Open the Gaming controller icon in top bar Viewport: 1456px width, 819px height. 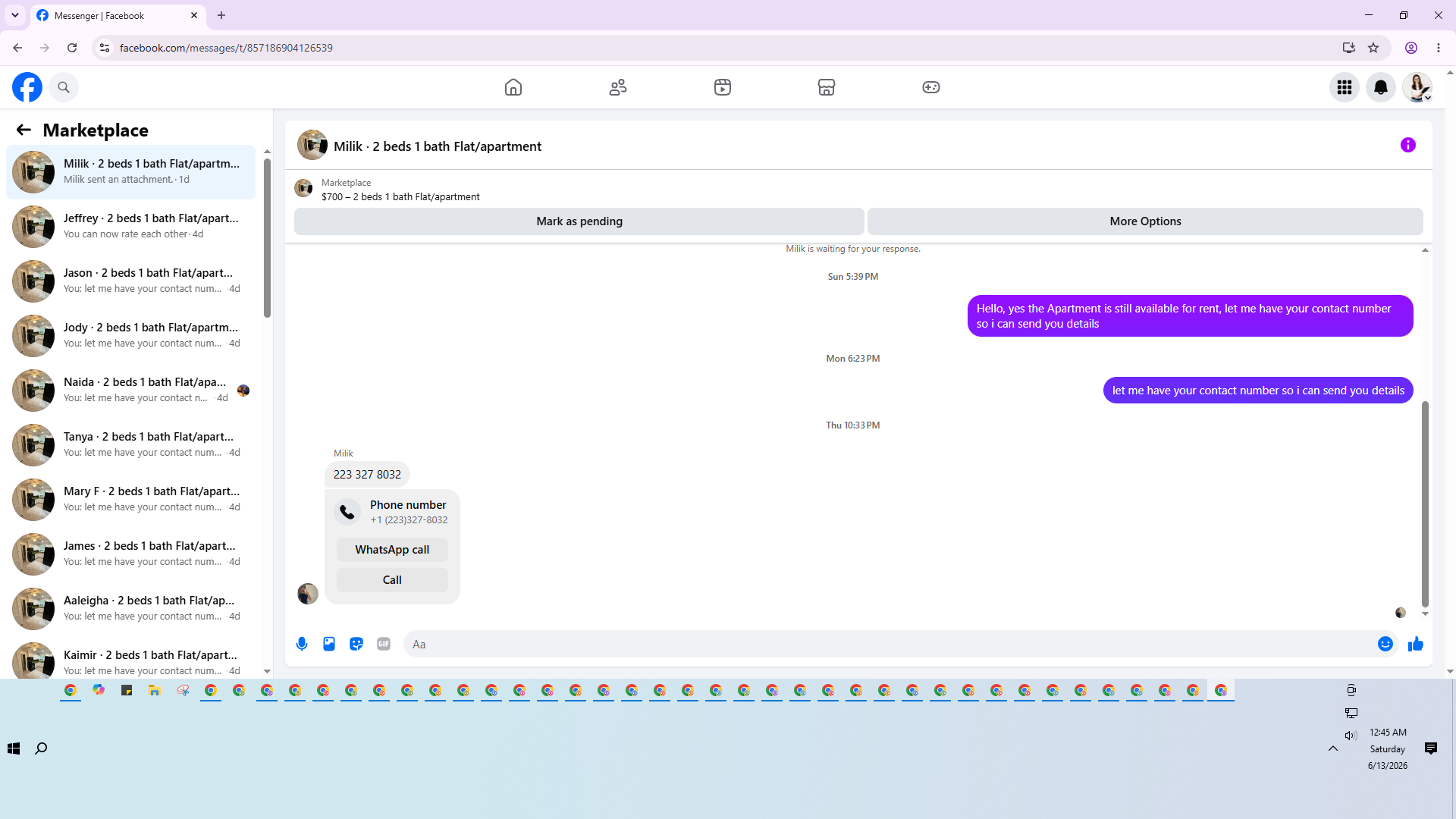[x=931, y=87]
